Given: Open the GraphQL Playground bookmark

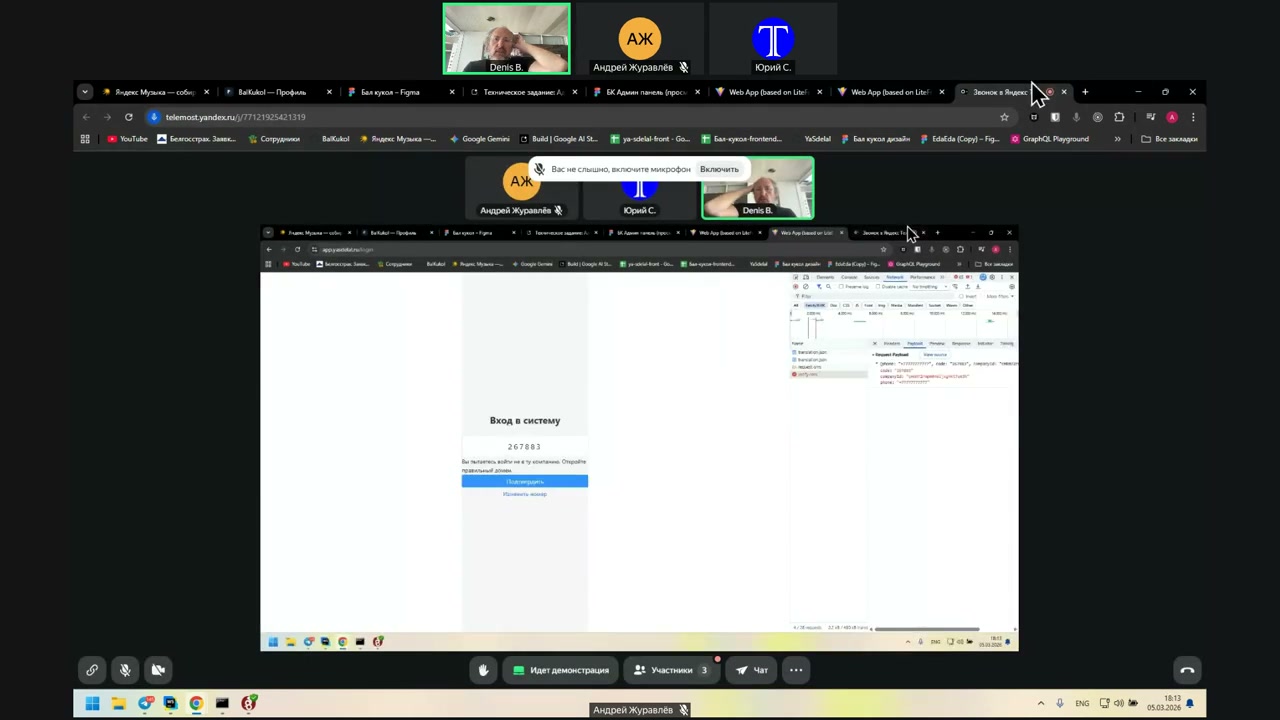Looking at the screenshot, I should 1049,139.
